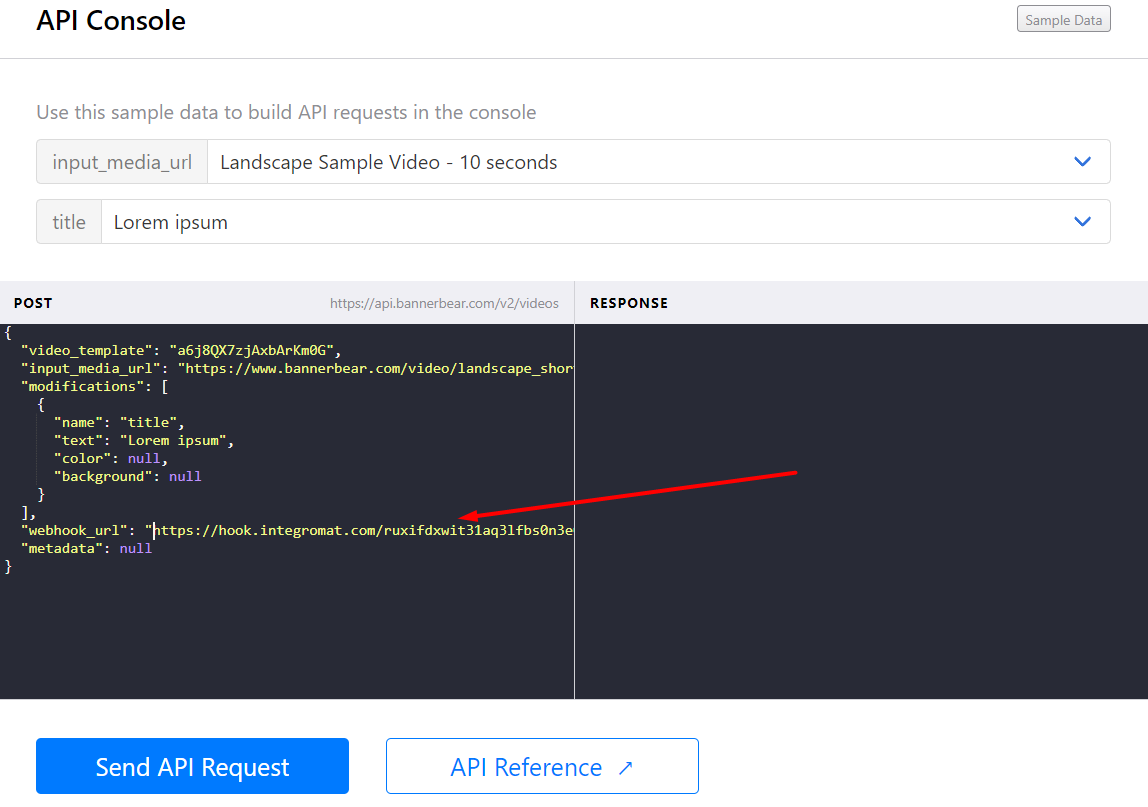
Task: Place cursor on video_template ID string
Action: coord(255,350)
